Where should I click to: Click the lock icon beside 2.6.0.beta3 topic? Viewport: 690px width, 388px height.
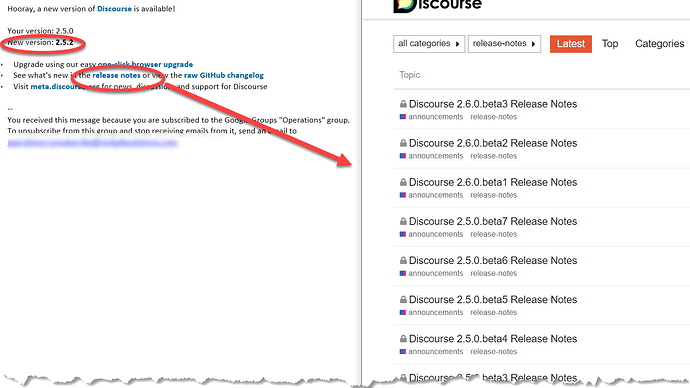[403, 104]
